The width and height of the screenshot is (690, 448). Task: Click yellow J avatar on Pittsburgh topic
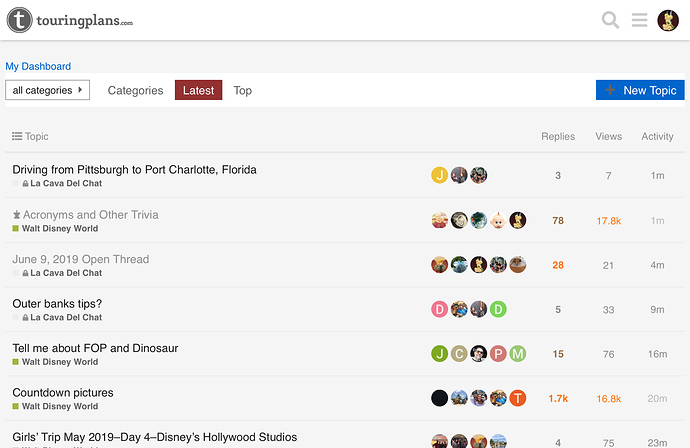(x=439, y=175)
